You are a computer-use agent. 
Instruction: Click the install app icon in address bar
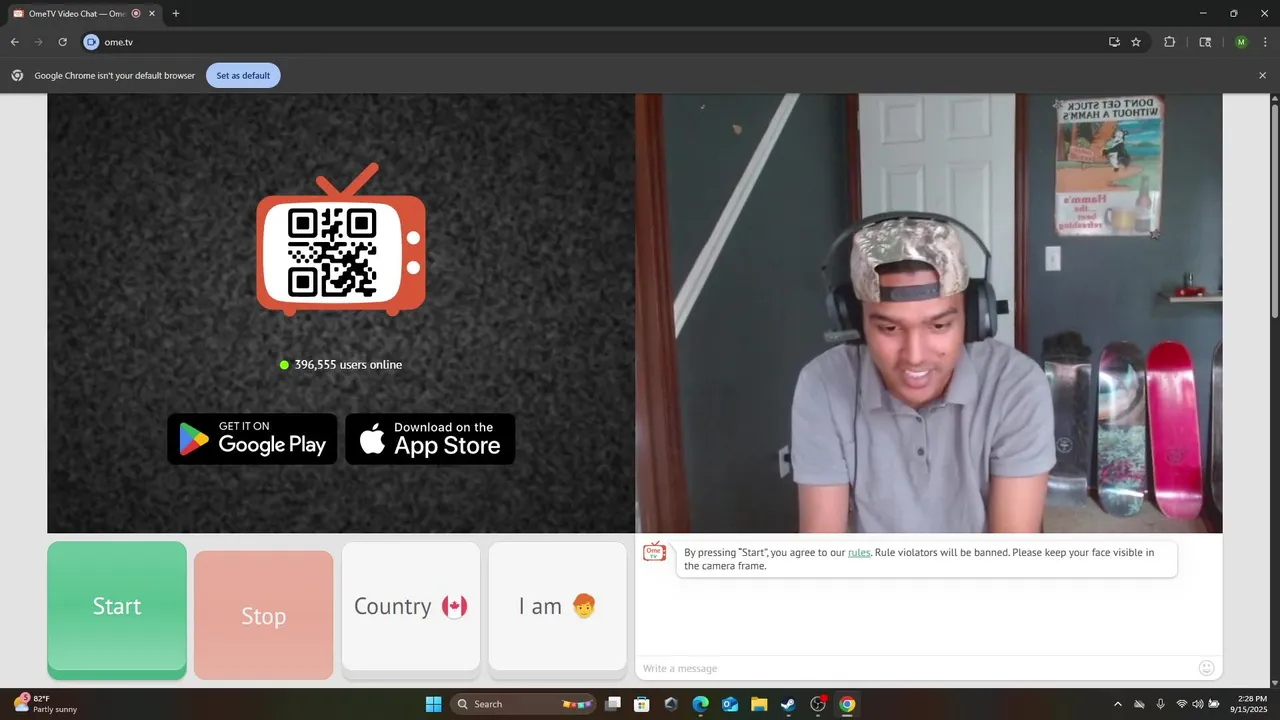click(1114, 42)
